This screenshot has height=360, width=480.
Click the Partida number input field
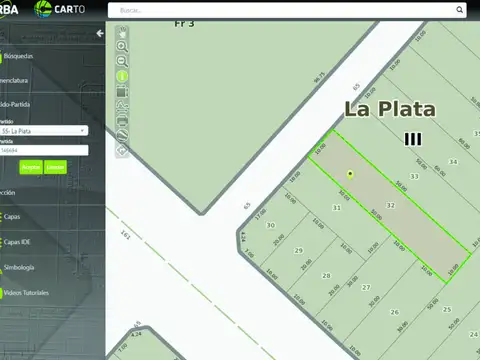tap(44, 150)
